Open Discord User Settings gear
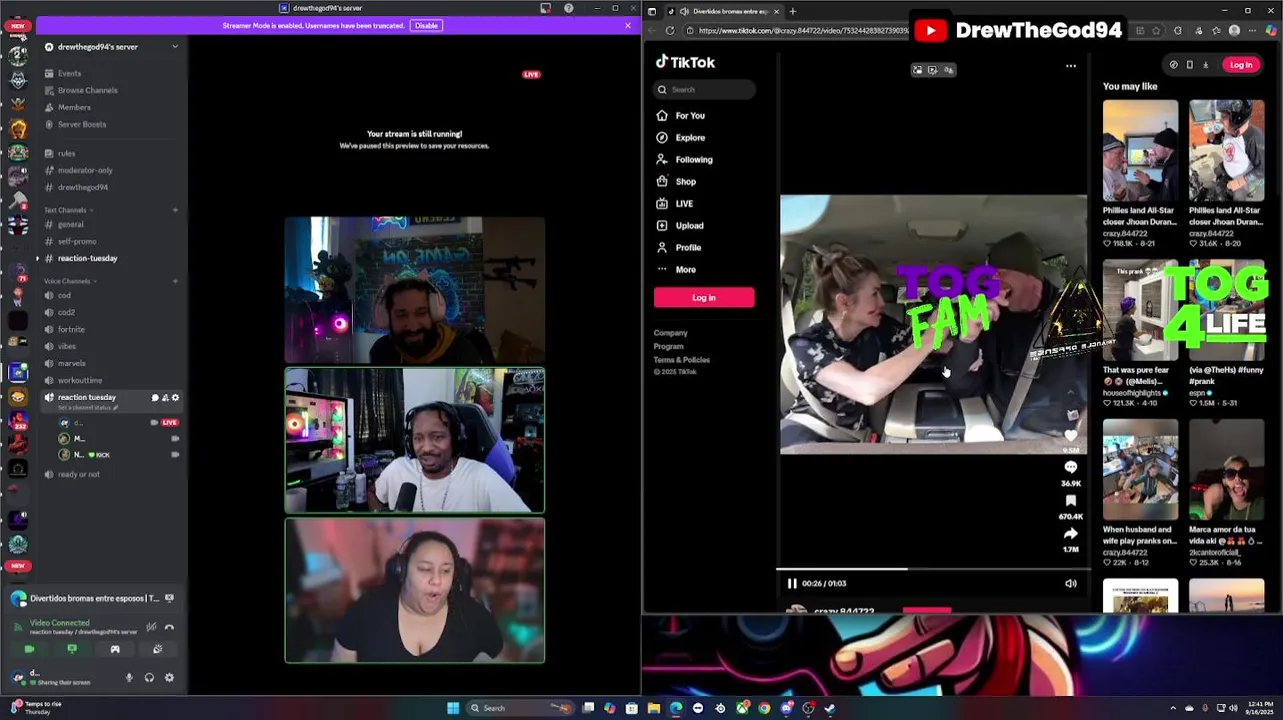1283x720 pixels. [x=169, y=678]
